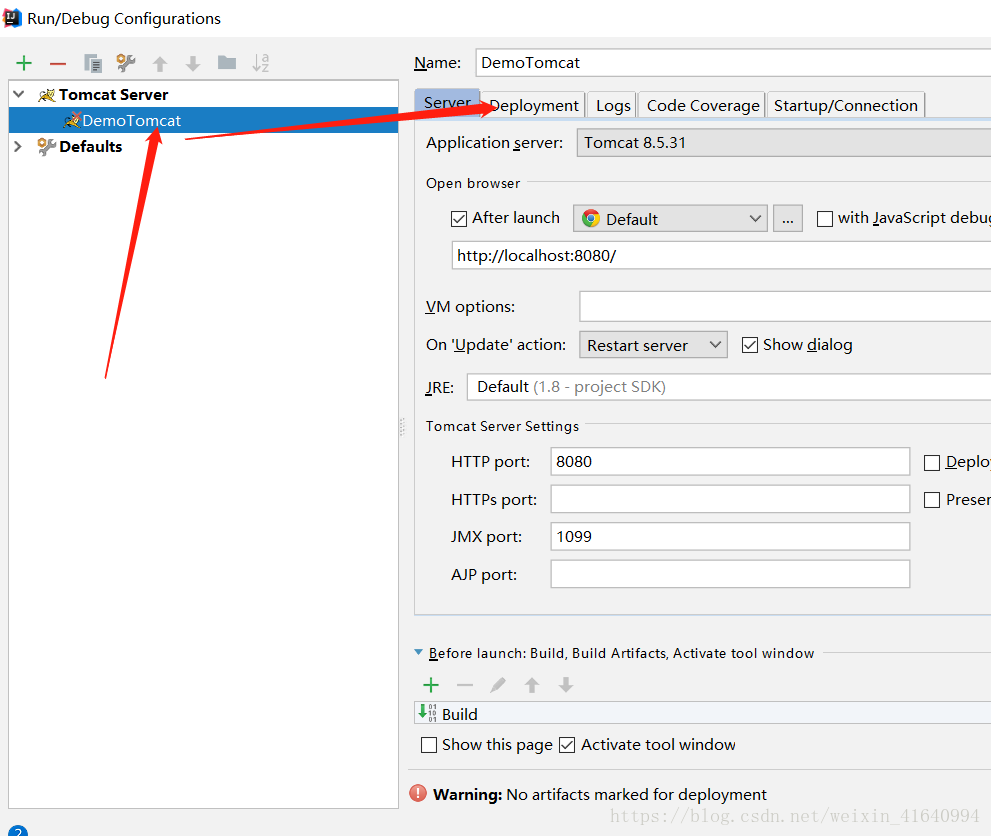Switch to the Server tab

[x=447, y=103]
